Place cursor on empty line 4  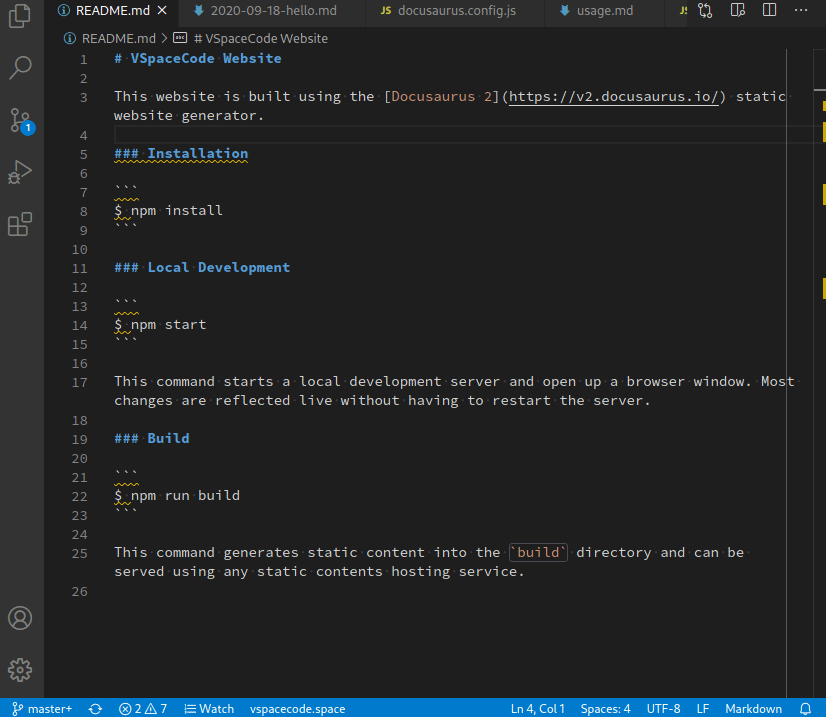pyautogui.click(x=448, y=135)
